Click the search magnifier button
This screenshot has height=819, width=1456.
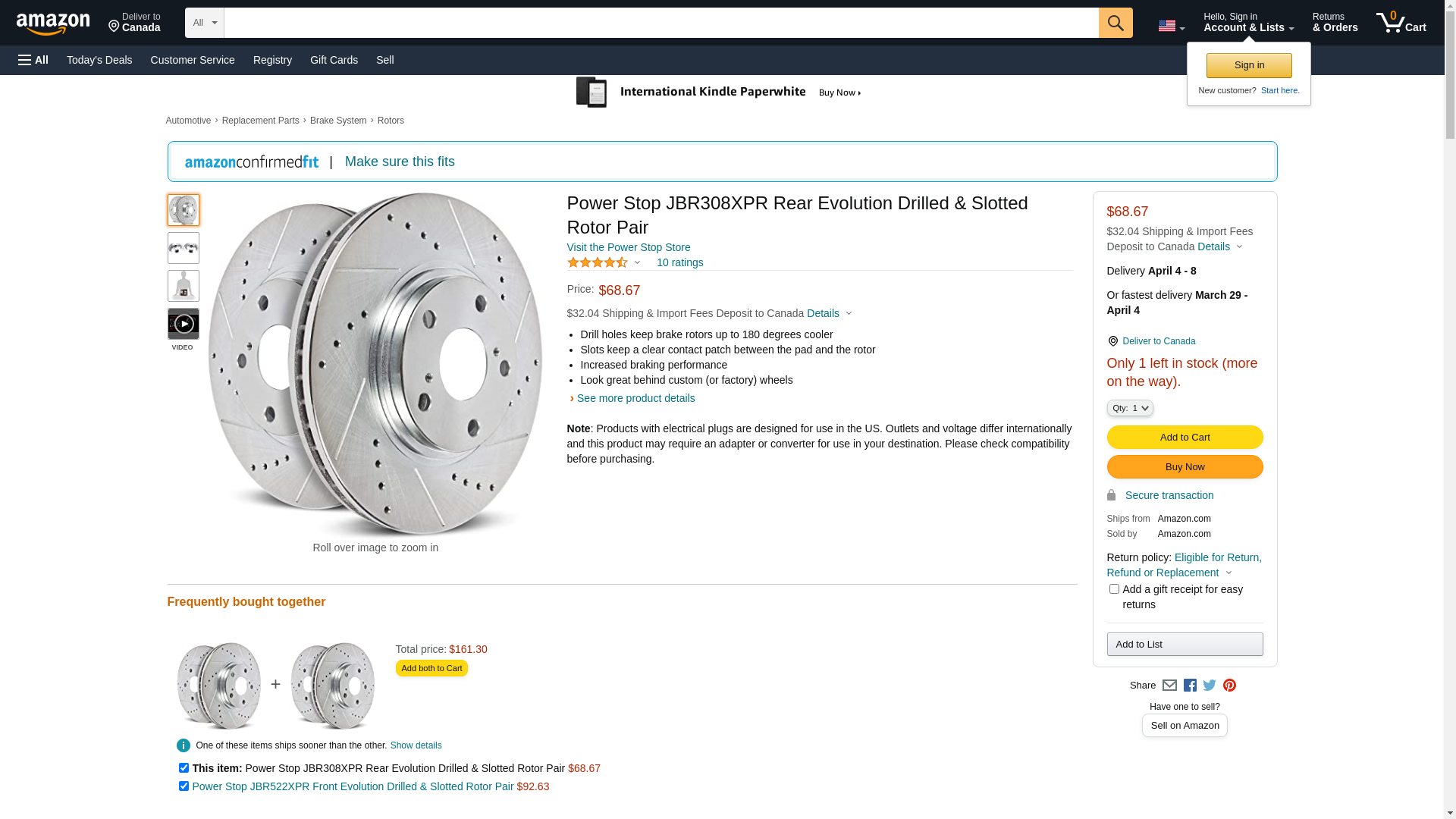[x=1115, y=23]
